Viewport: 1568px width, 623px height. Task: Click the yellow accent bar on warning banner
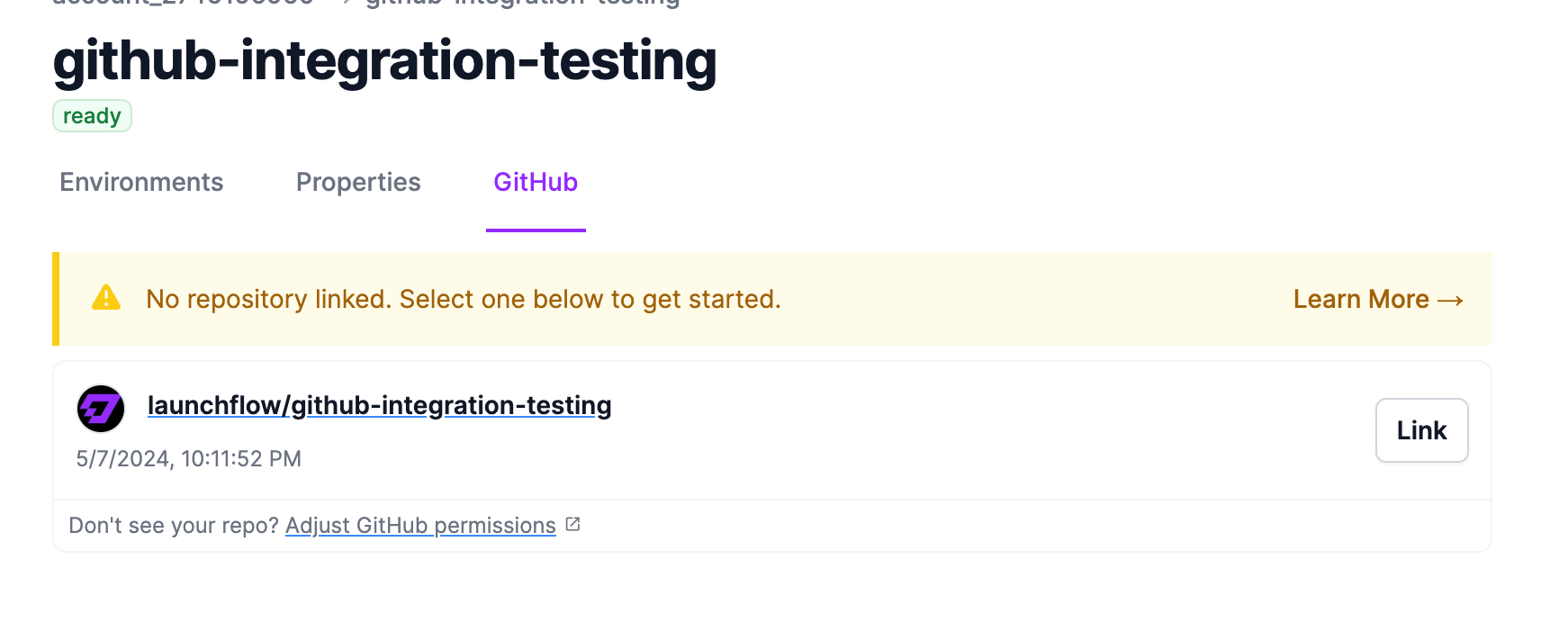coord(56,299)
